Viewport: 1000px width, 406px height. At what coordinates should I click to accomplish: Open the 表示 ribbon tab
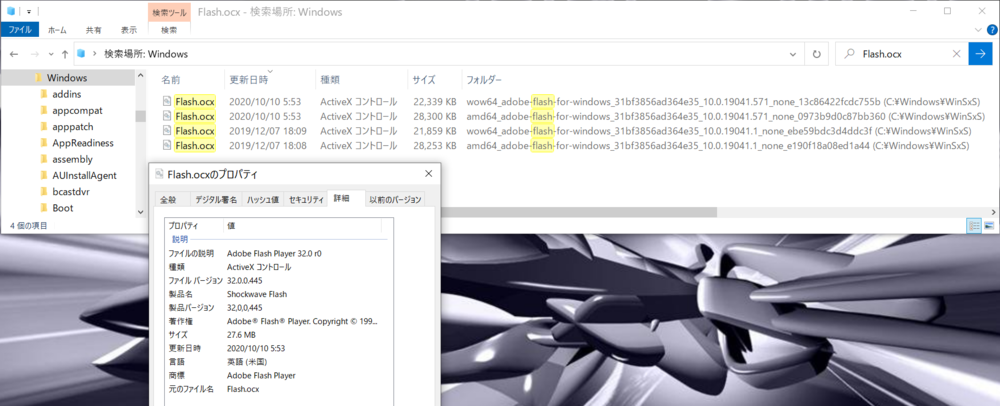[129, 30]
